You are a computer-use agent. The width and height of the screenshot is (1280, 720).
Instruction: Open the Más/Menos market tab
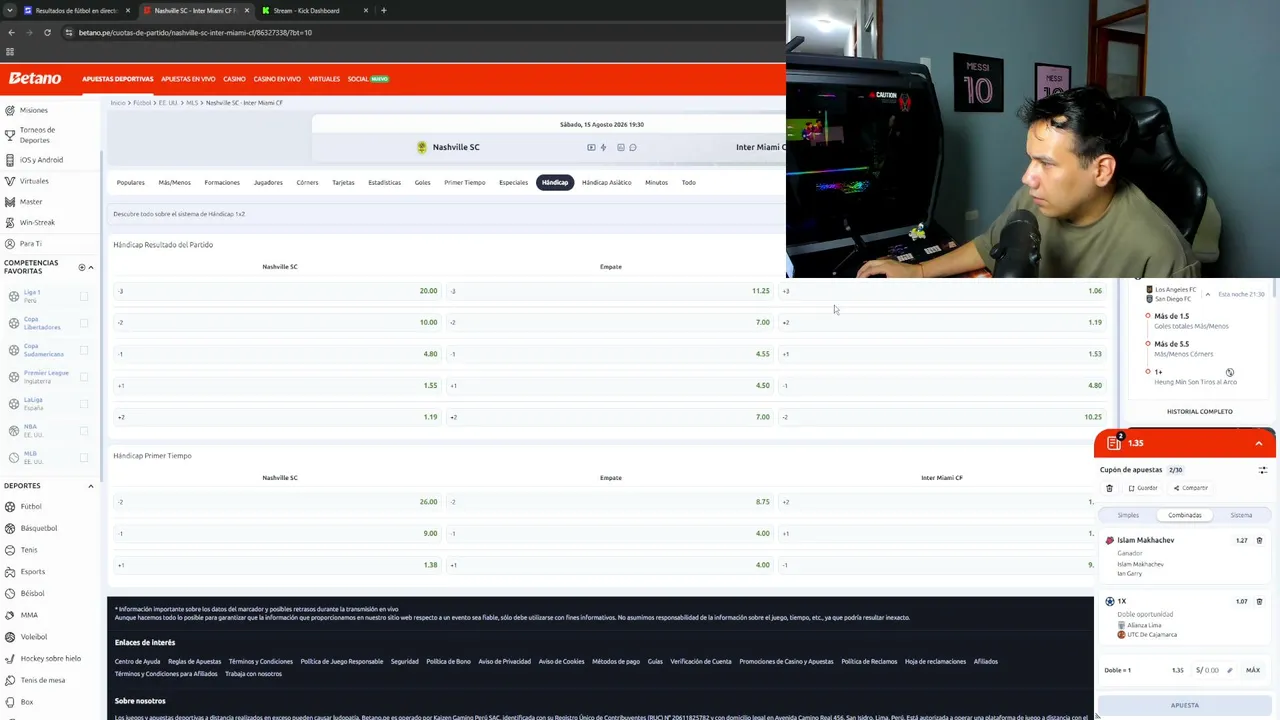pos(174,183)
